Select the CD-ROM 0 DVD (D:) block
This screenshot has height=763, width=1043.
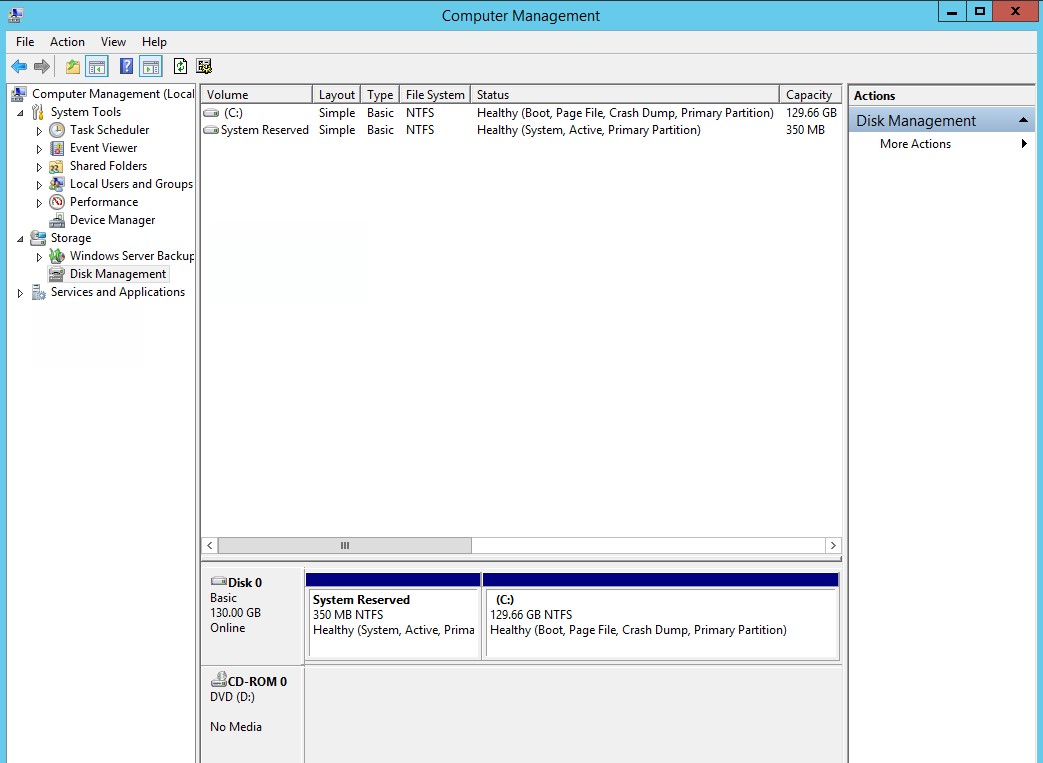[252, 712]
